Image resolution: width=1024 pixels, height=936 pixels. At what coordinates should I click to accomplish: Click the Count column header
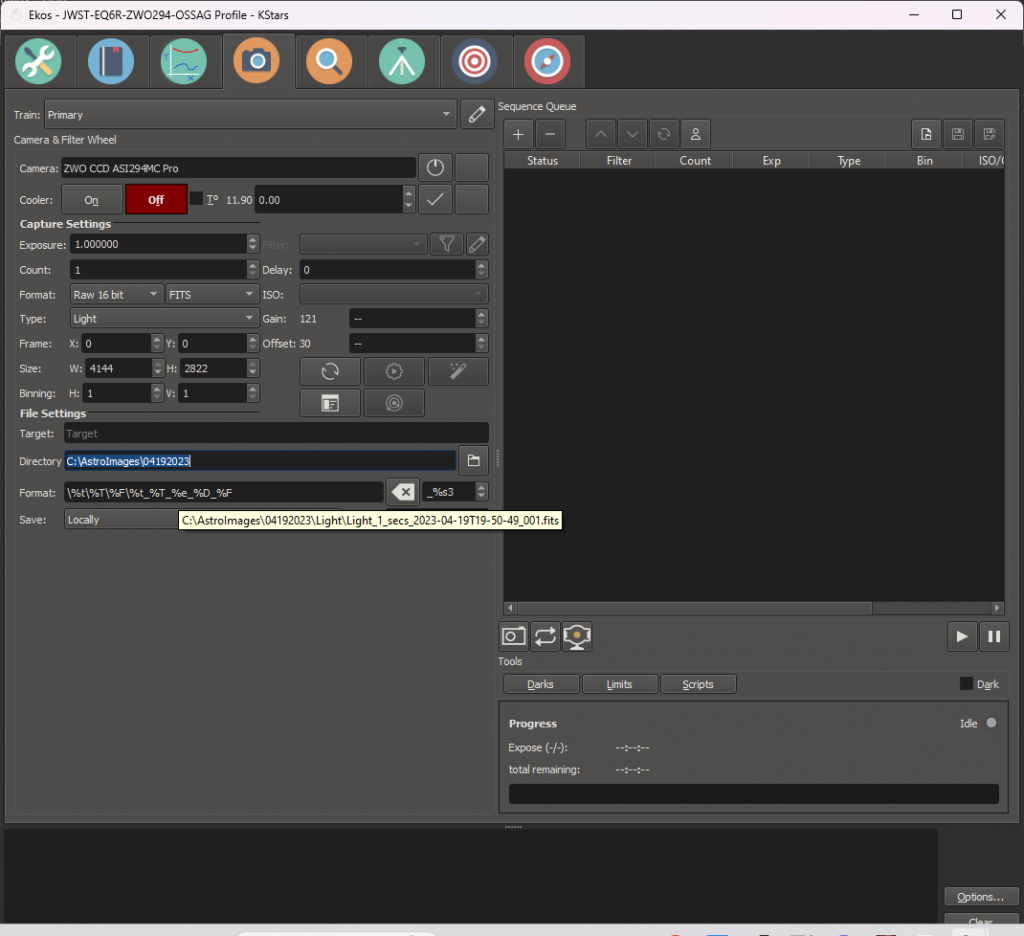point(695,161)
